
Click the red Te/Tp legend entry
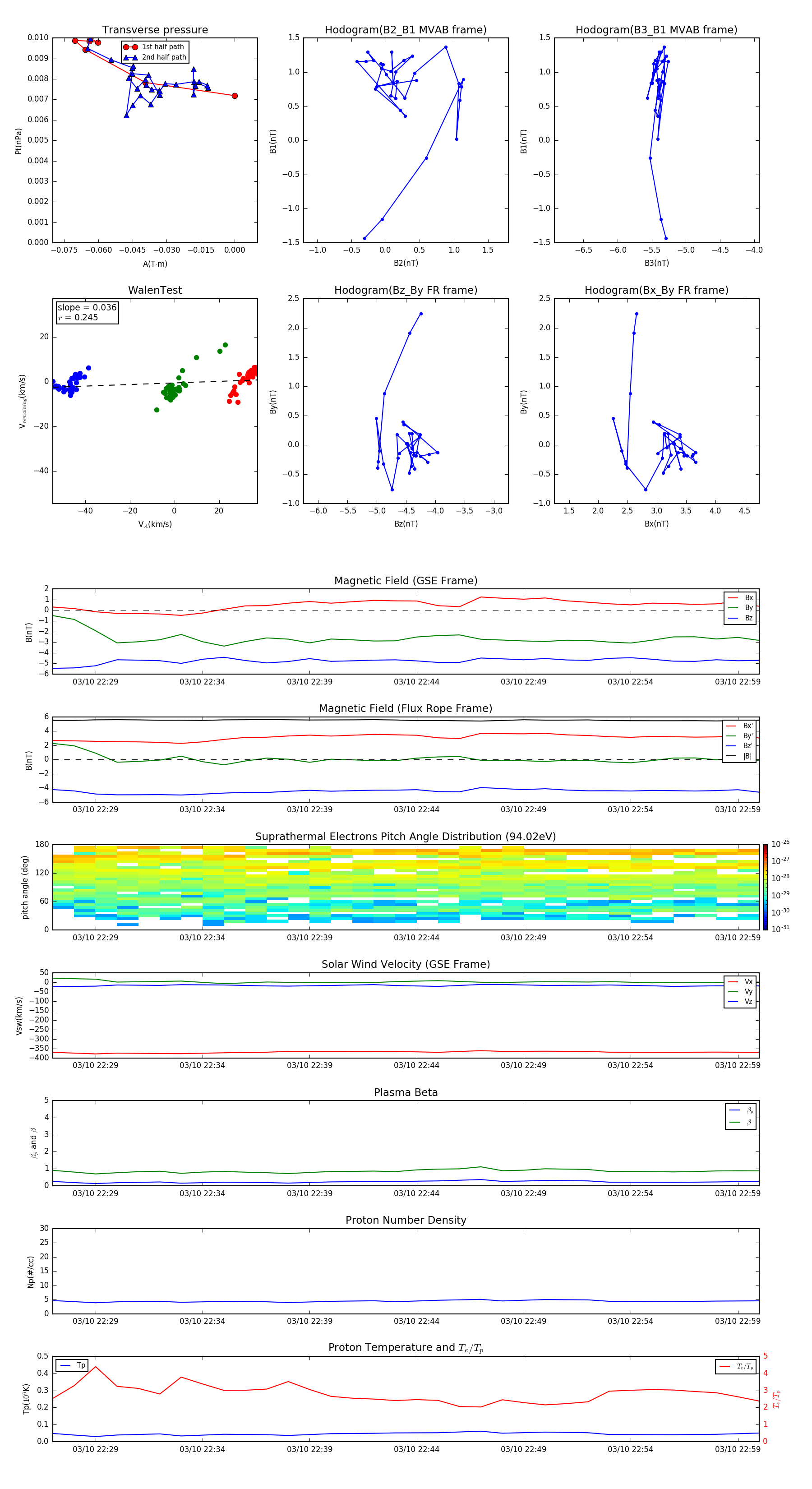pos(736,1367)
